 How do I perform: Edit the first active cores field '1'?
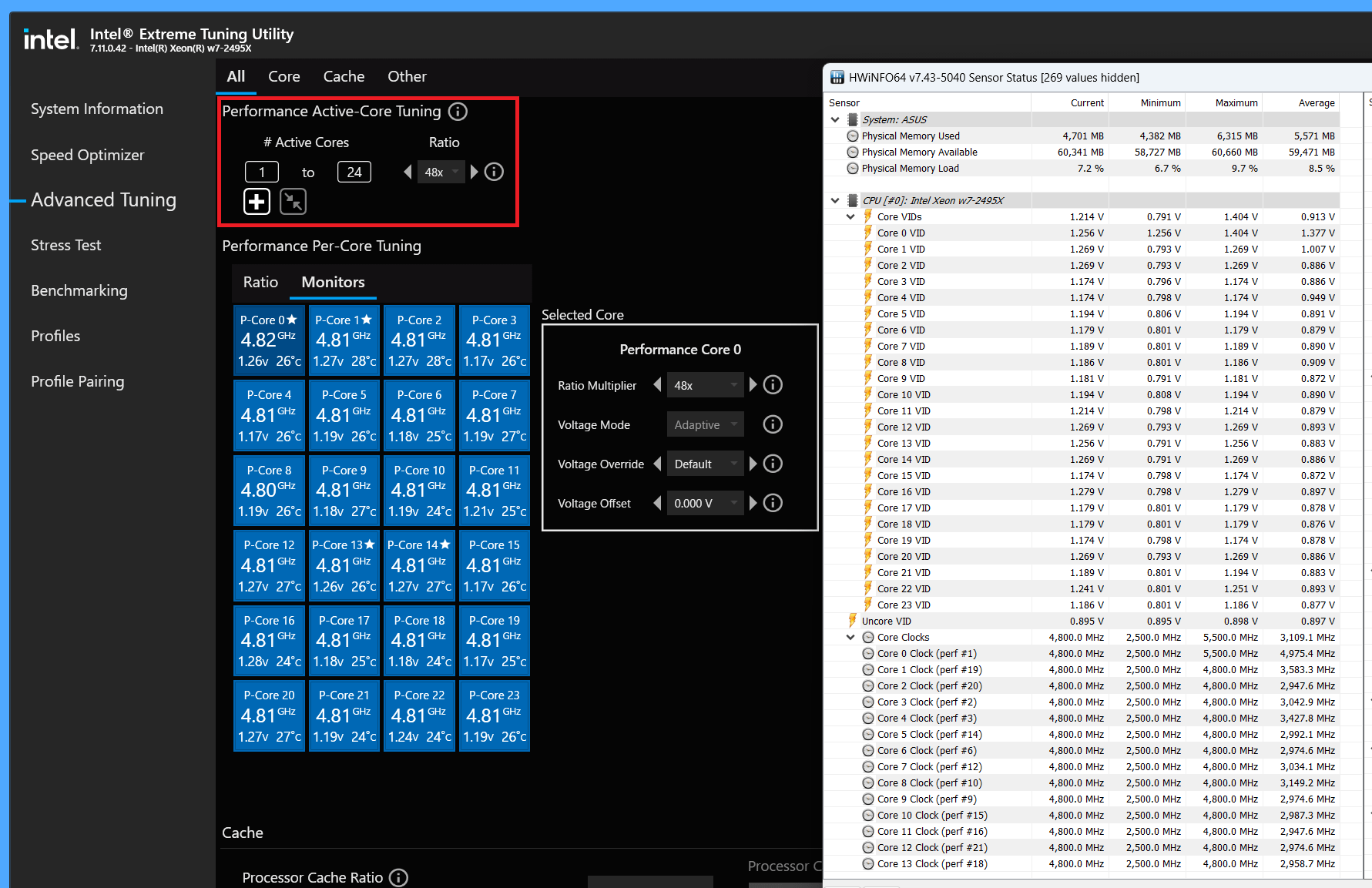(x=262, y=172)
